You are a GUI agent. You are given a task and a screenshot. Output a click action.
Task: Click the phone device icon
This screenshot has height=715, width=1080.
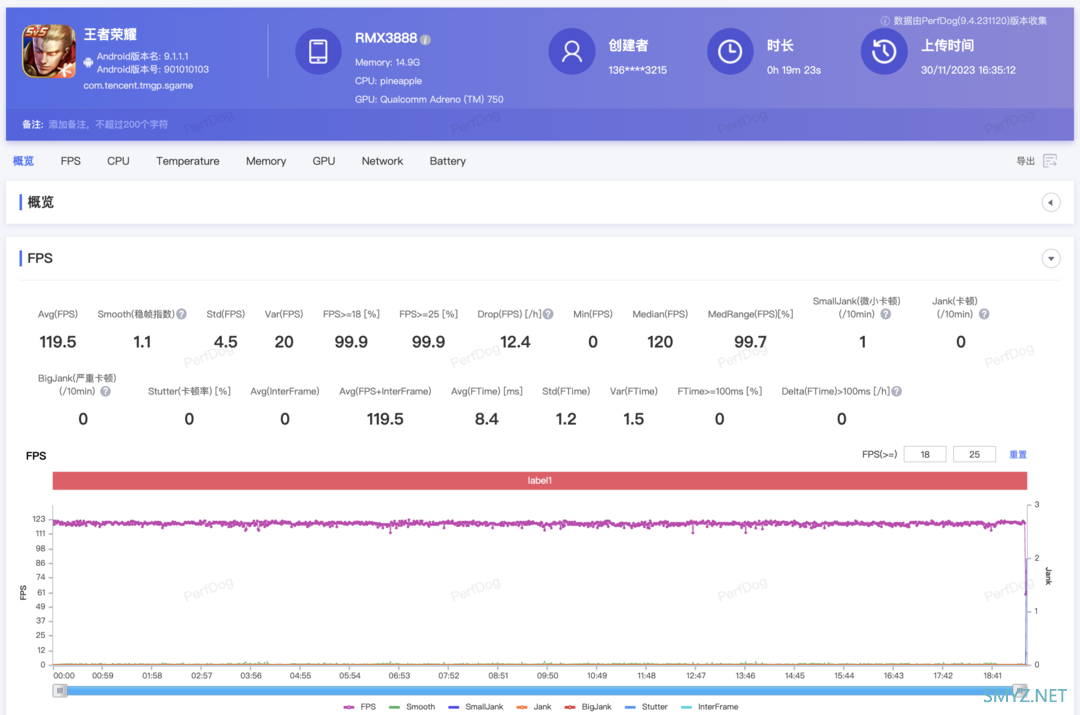(318, 51)
